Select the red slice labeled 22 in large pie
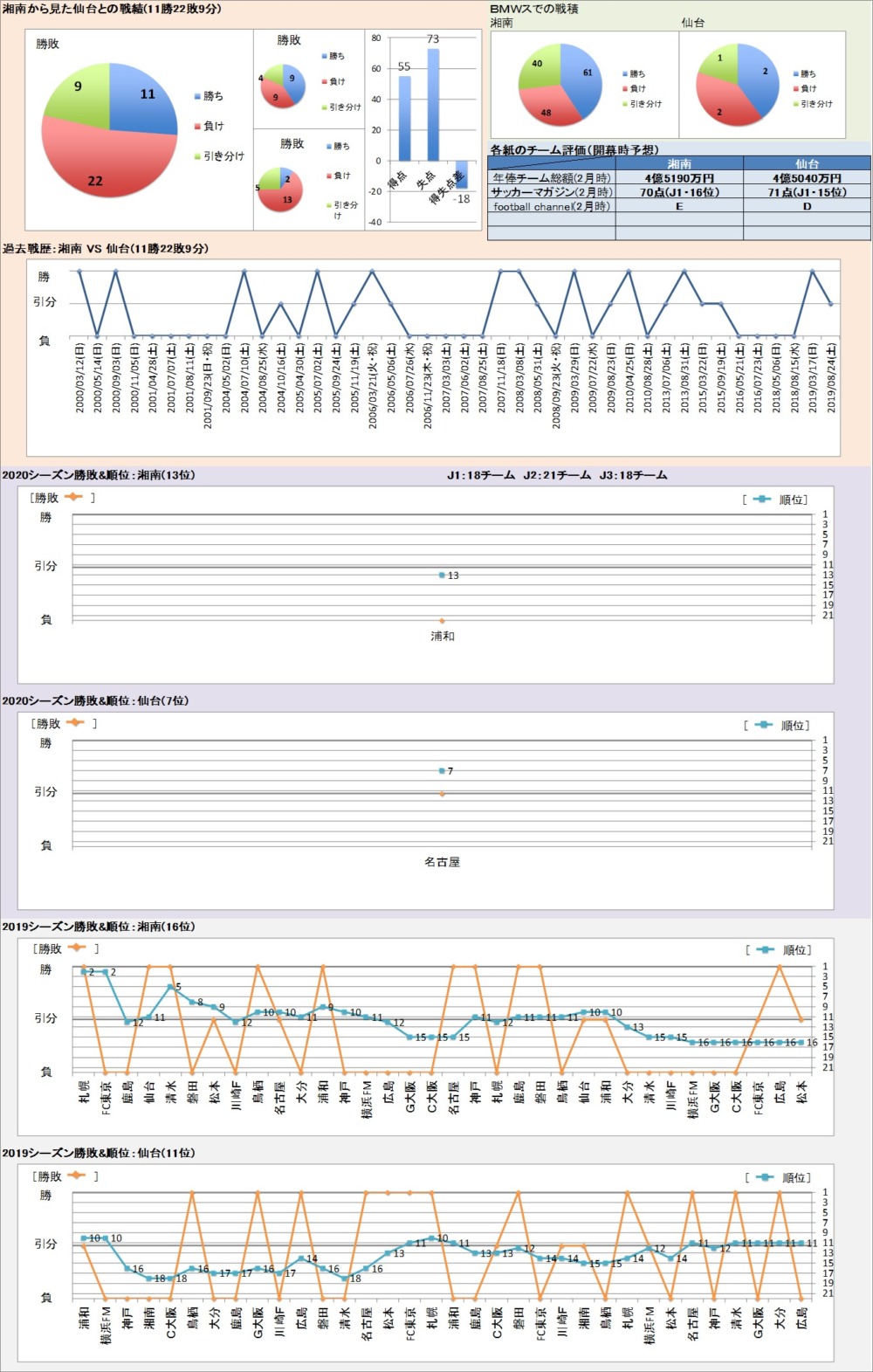 click(96, 166)
